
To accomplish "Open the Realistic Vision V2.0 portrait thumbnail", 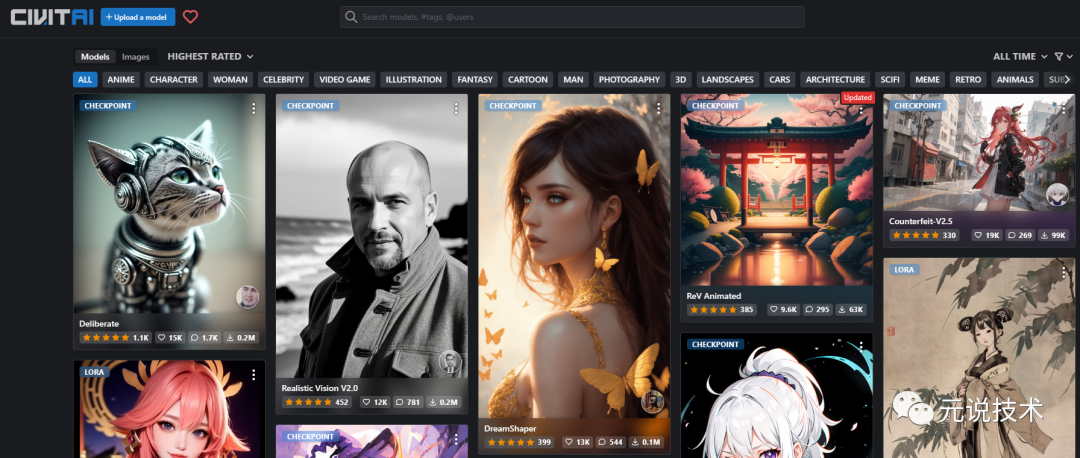I will [x=372, y=236].
